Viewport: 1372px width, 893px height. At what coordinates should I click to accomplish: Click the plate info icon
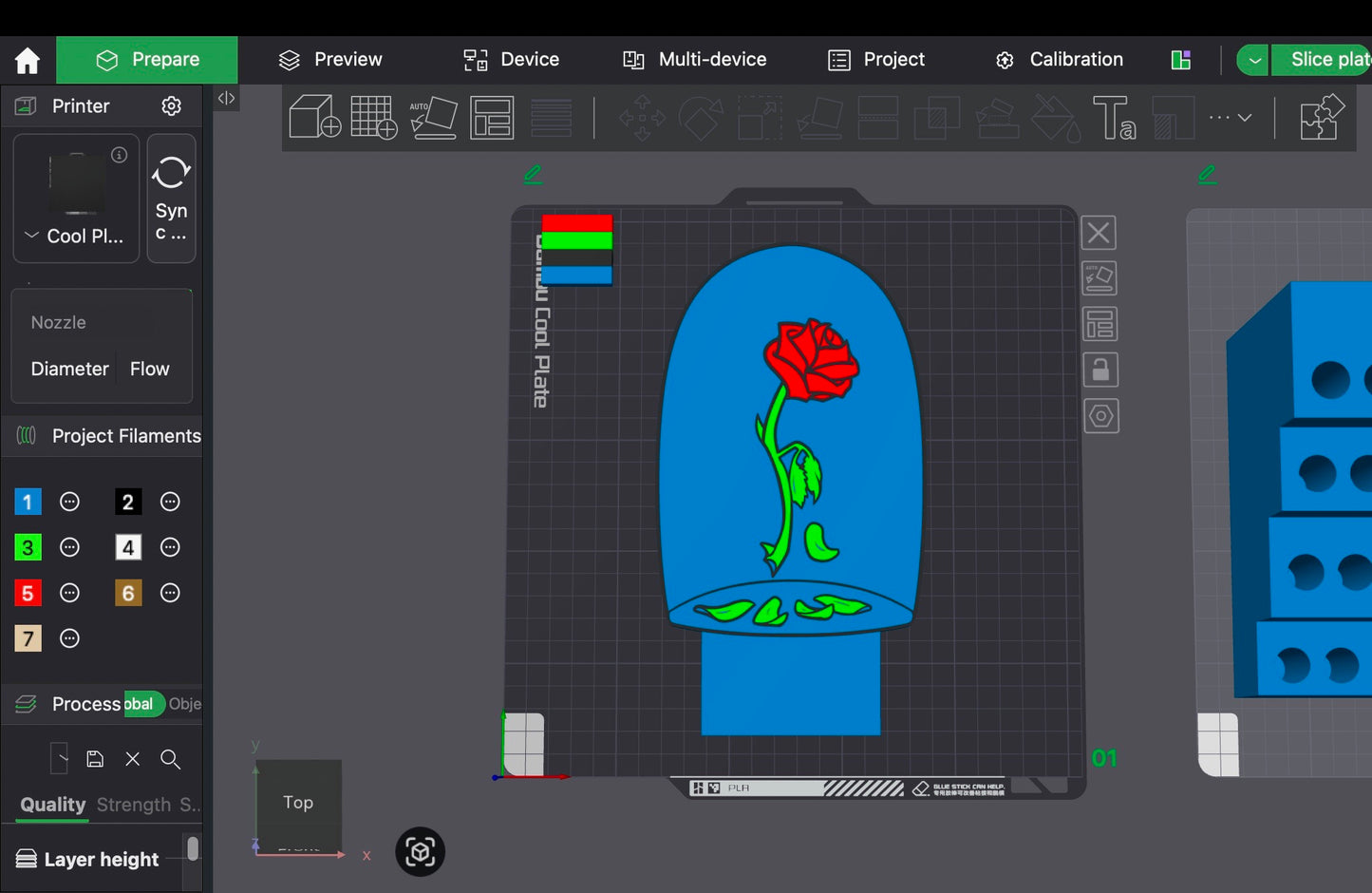point(120,154)
